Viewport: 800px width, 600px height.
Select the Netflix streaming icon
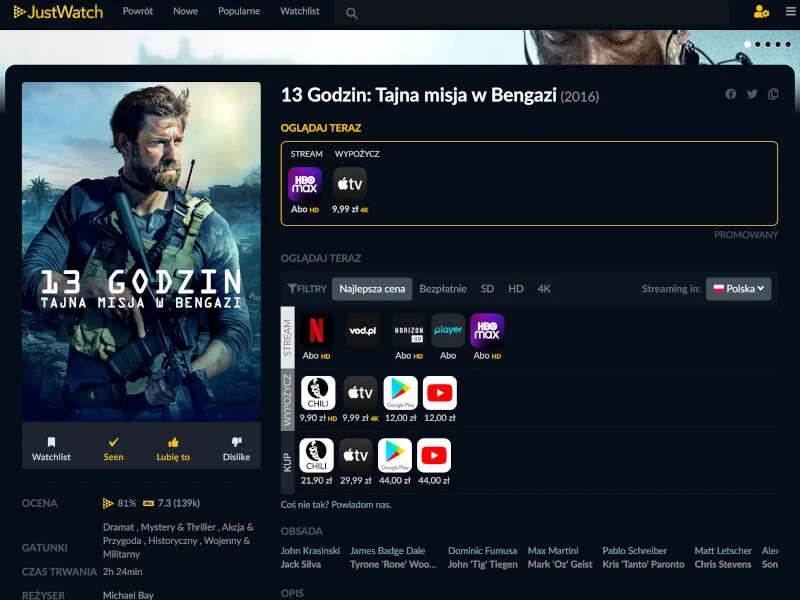tap(317, 330)
